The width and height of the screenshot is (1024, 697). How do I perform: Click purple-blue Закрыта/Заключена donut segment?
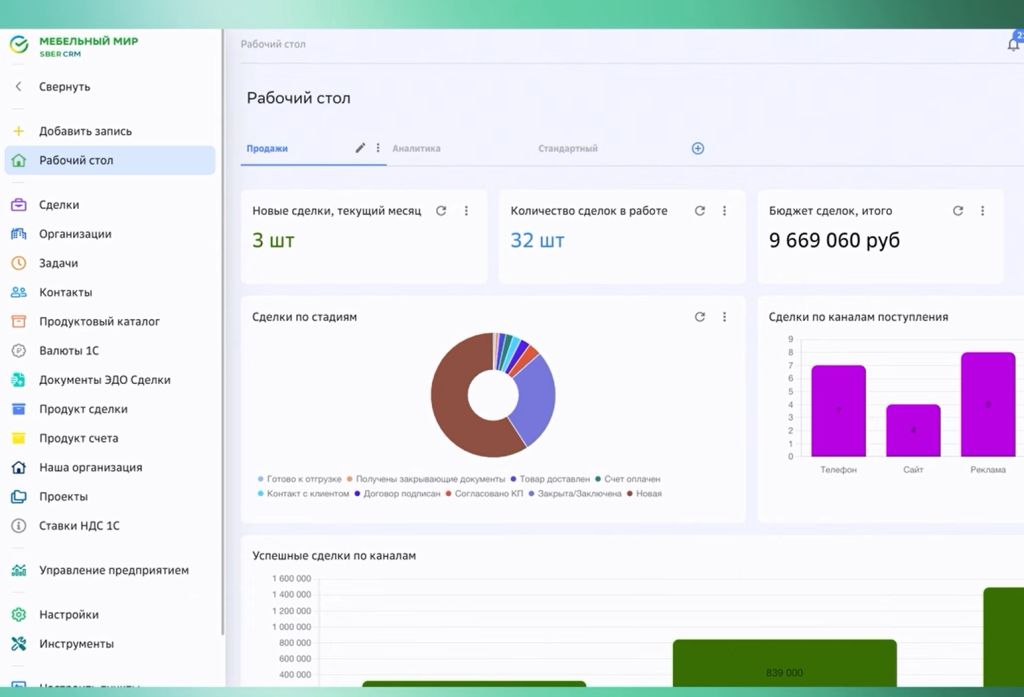point(536,402)
